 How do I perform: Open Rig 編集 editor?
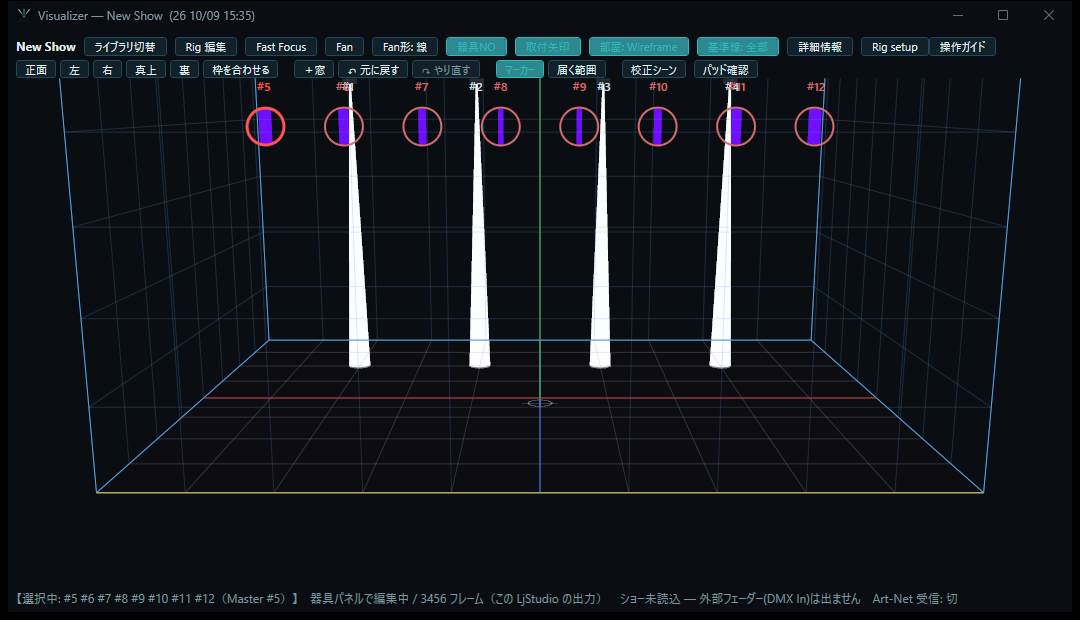(x=206, y=47)
